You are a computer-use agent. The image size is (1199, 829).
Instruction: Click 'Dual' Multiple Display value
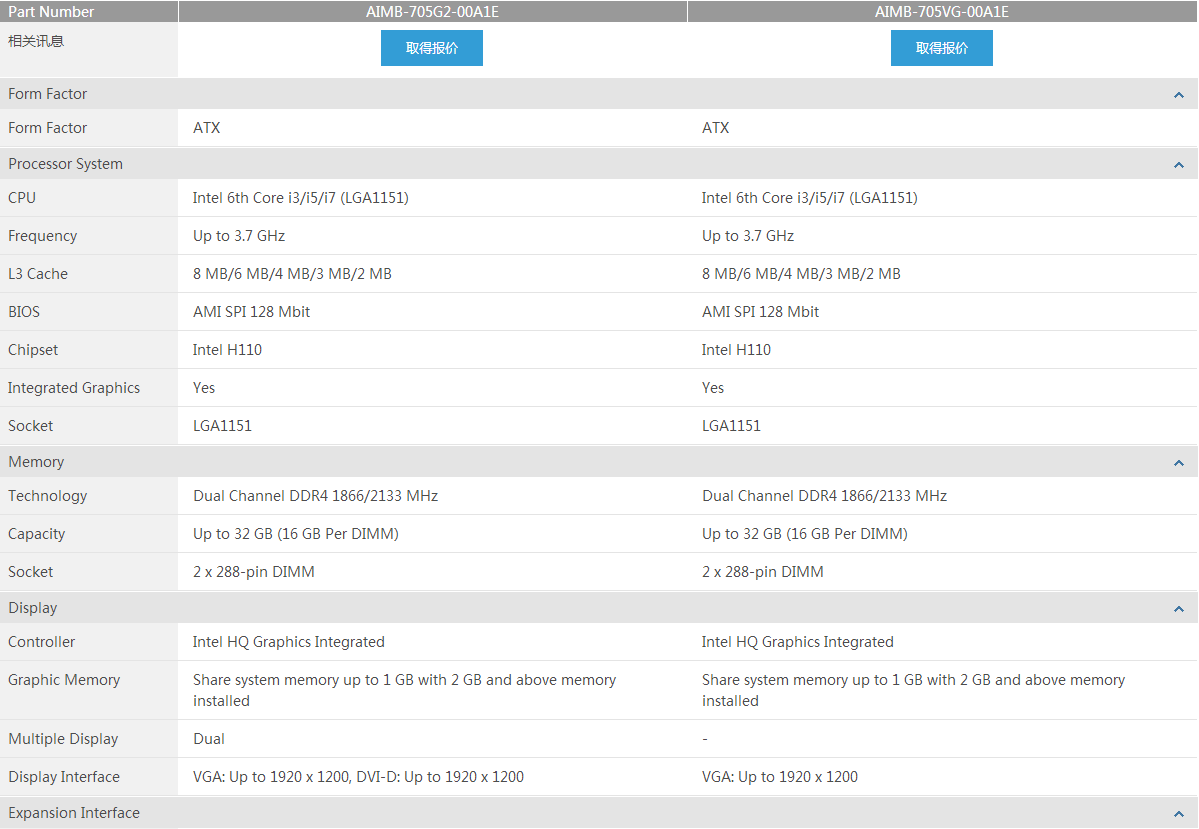pos(209,740)
